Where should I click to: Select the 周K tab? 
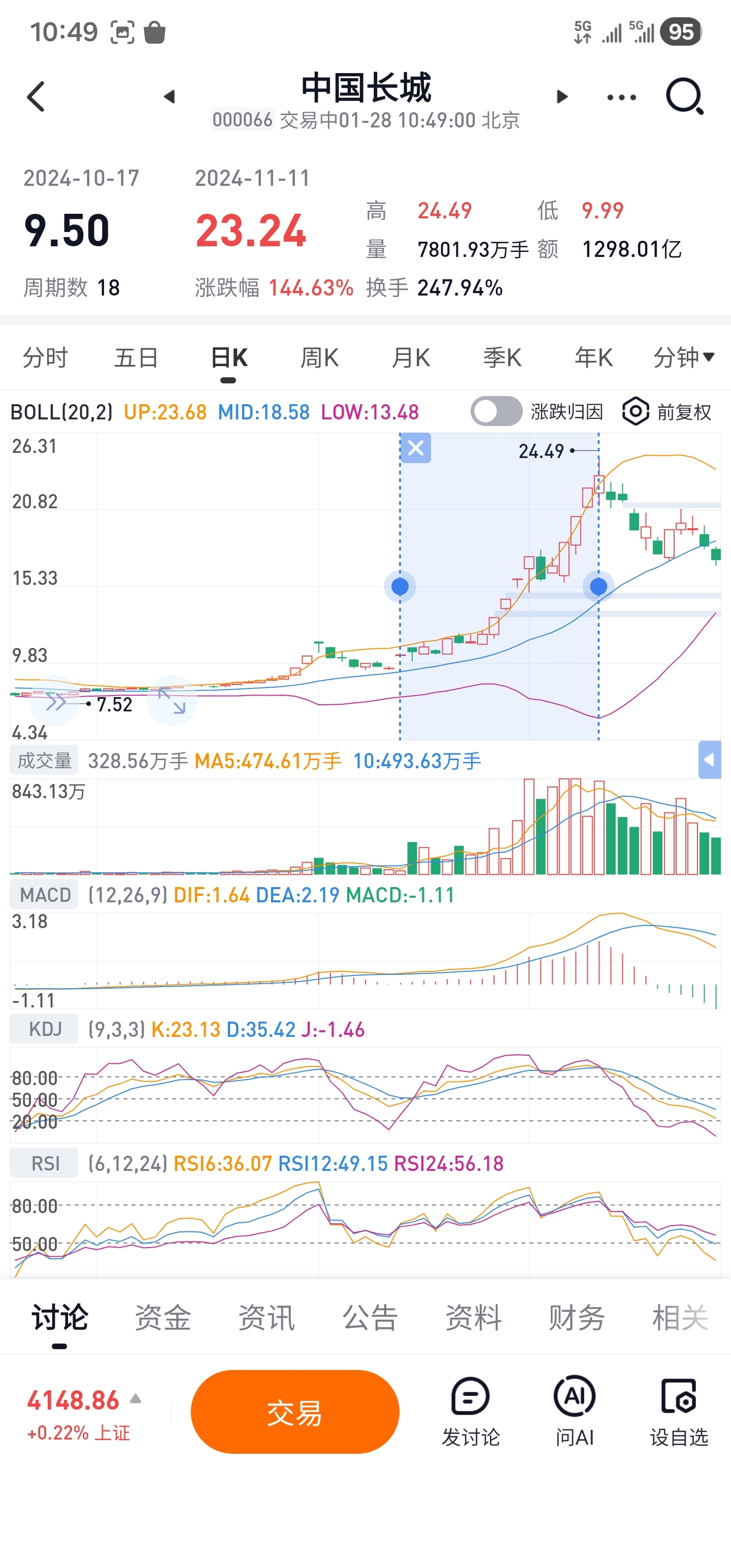pos(319,357)
